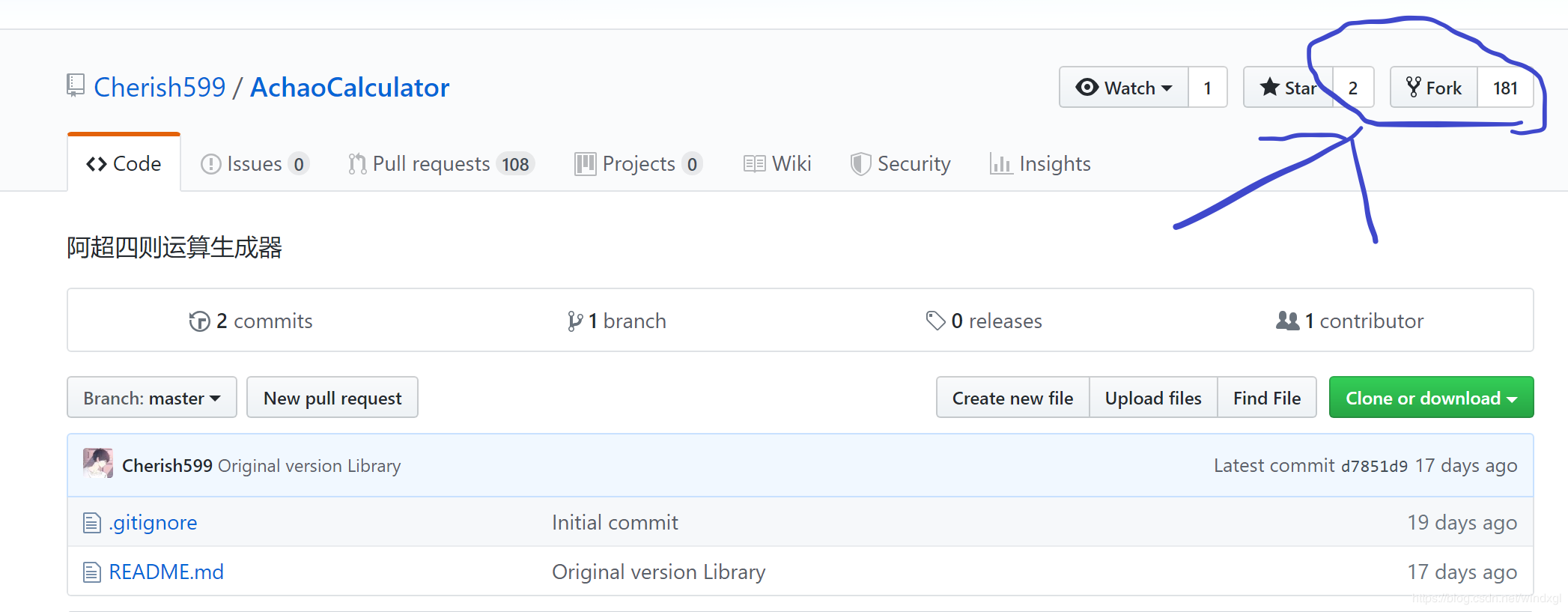
Task: Click the repository description 阿超四则运算生成器
Action: coord(174,247)
